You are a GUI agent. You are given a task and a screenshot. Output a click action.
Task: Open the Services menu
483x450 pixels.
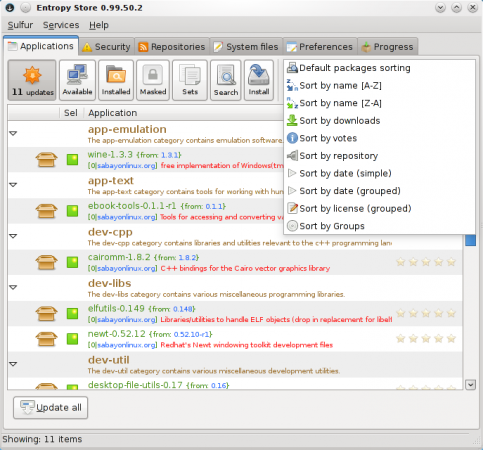pyautogui.click(x=61, y=25)
